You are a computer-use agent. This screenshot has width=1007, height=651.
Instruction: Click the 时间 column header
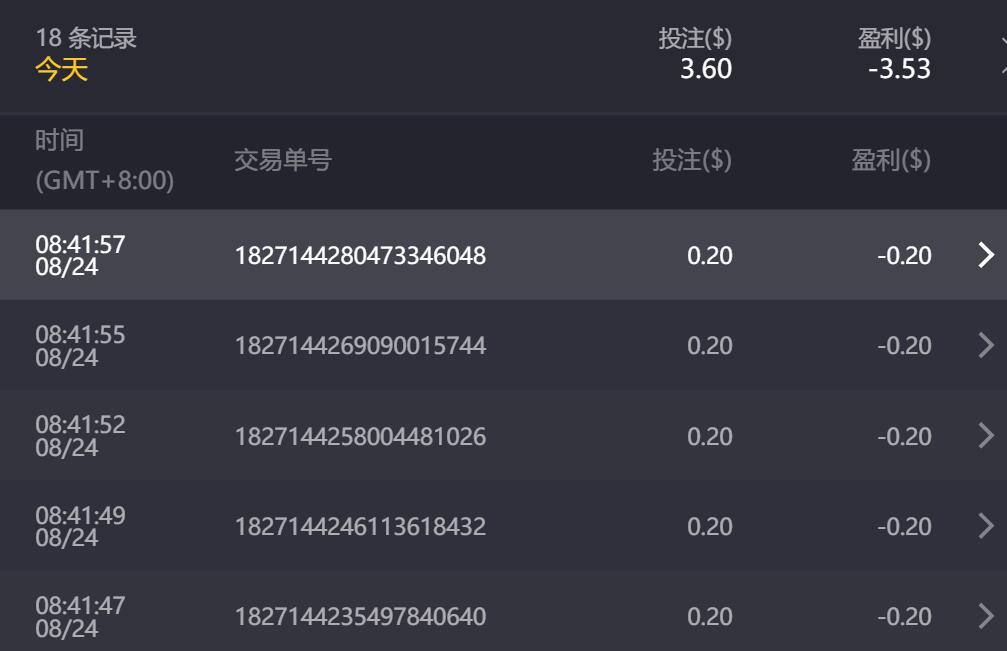[60, 141]
